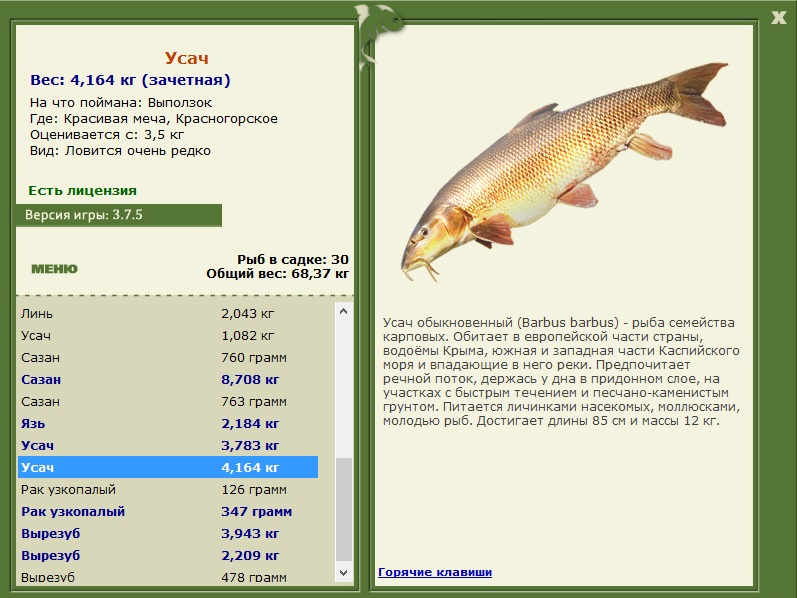The image size is (797, 598).
Task: Click the fish image of the barbel
Action: click(565, 172)
